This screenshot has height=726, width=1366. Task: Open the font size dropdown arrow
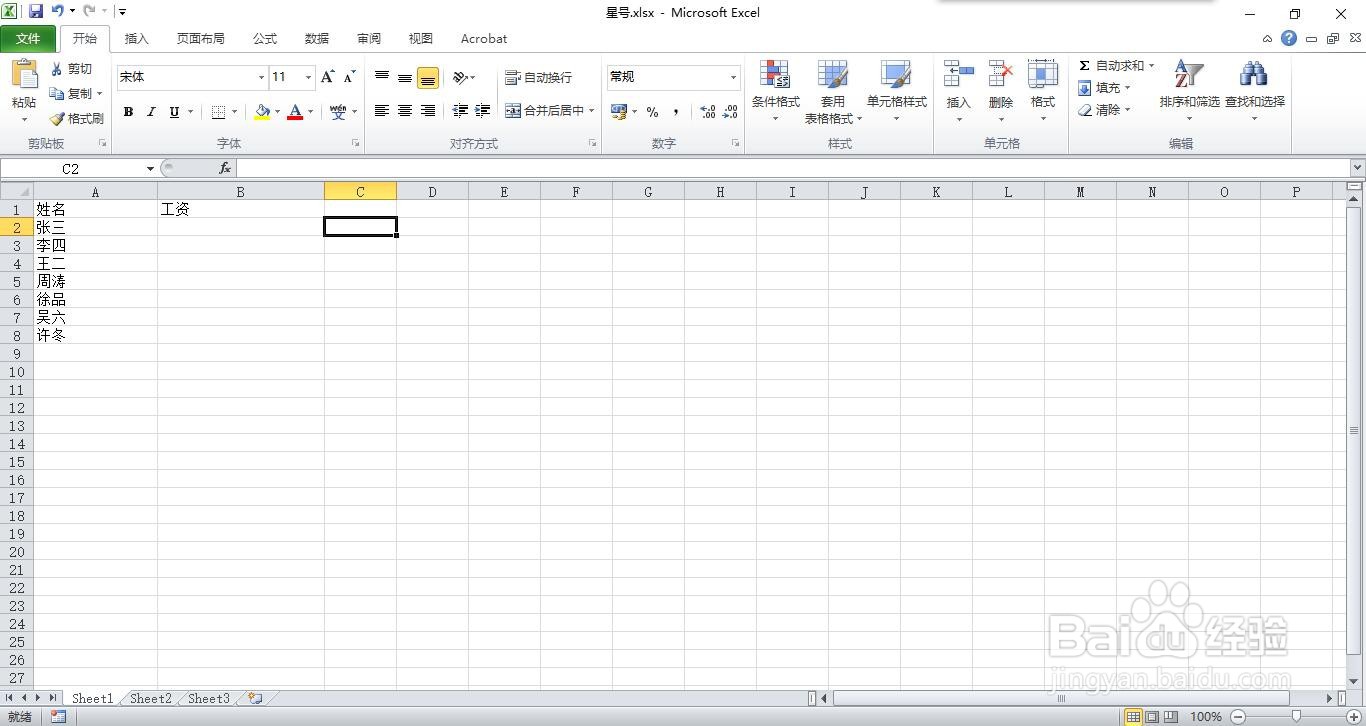(308, 77)
